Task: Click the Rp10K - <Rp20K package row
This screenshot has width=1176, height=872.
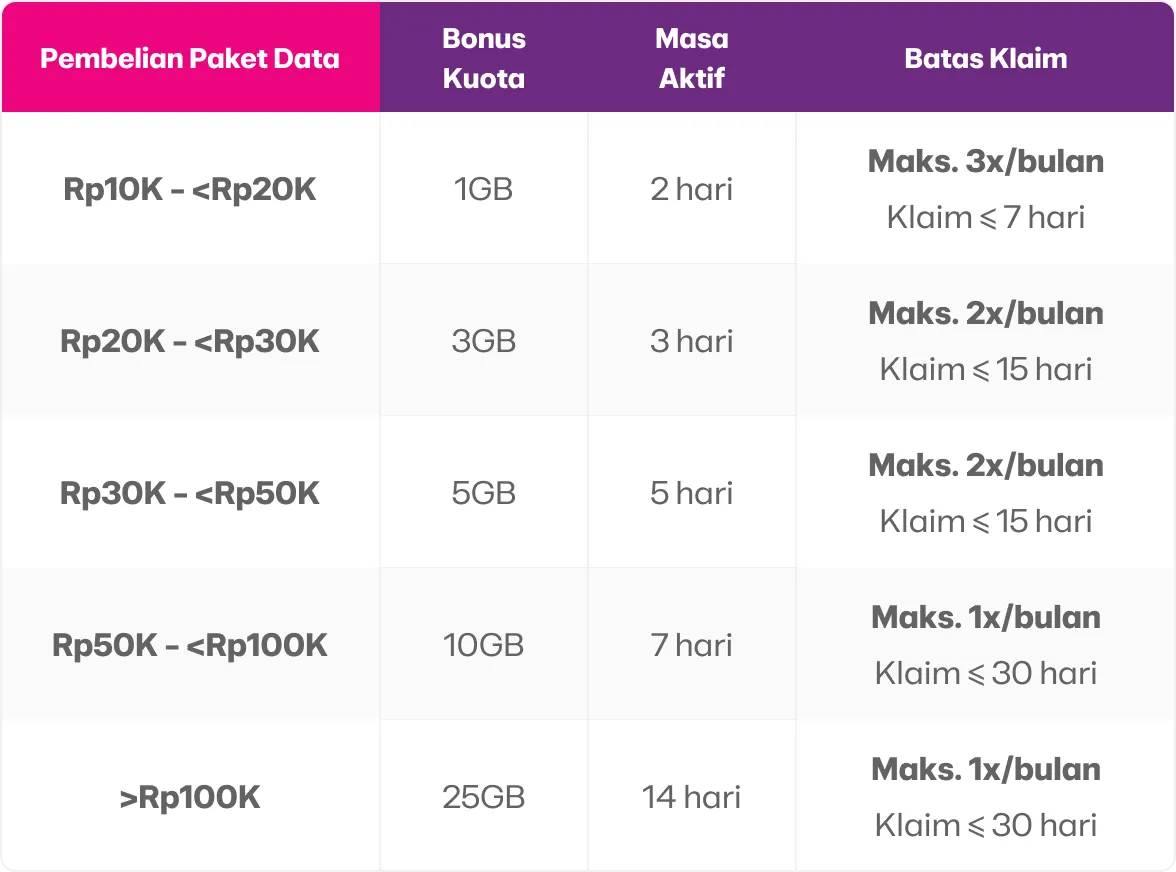Action: (x=190, y=190)
